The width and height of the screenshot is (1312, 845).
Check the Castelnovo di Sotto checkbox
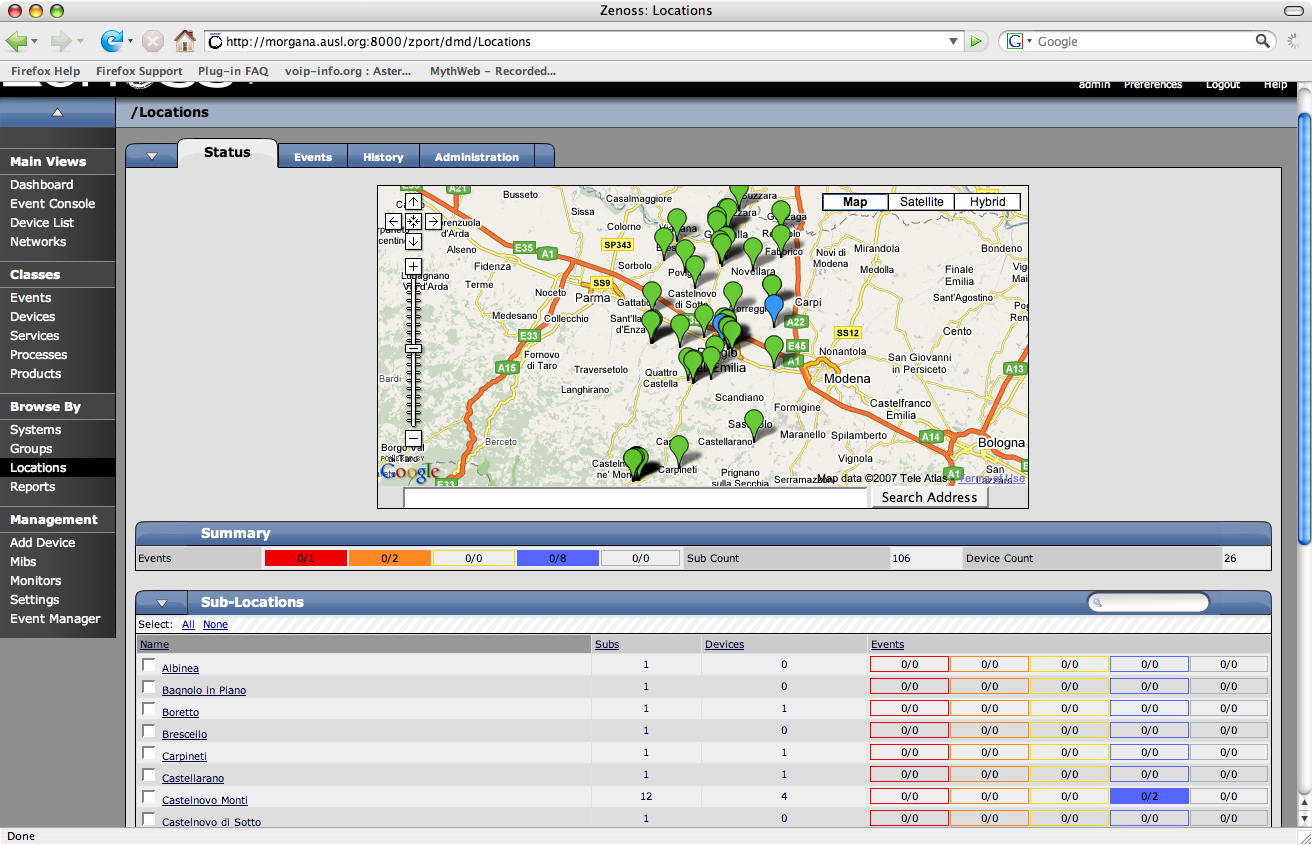pos(149,819)
